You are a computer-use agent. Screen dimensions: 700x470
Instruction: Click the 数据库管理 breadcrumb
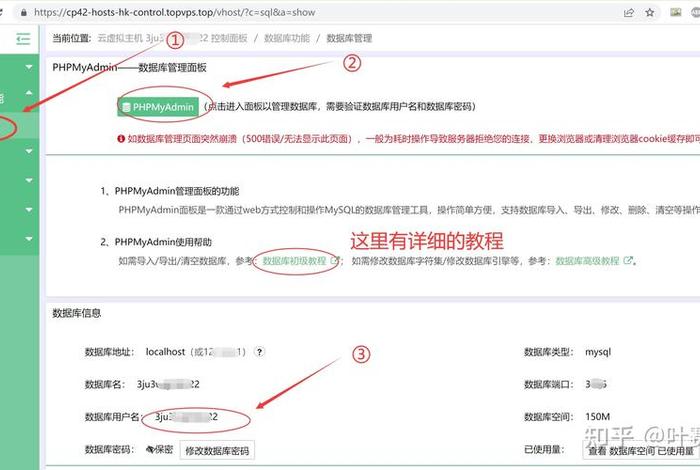349,38
